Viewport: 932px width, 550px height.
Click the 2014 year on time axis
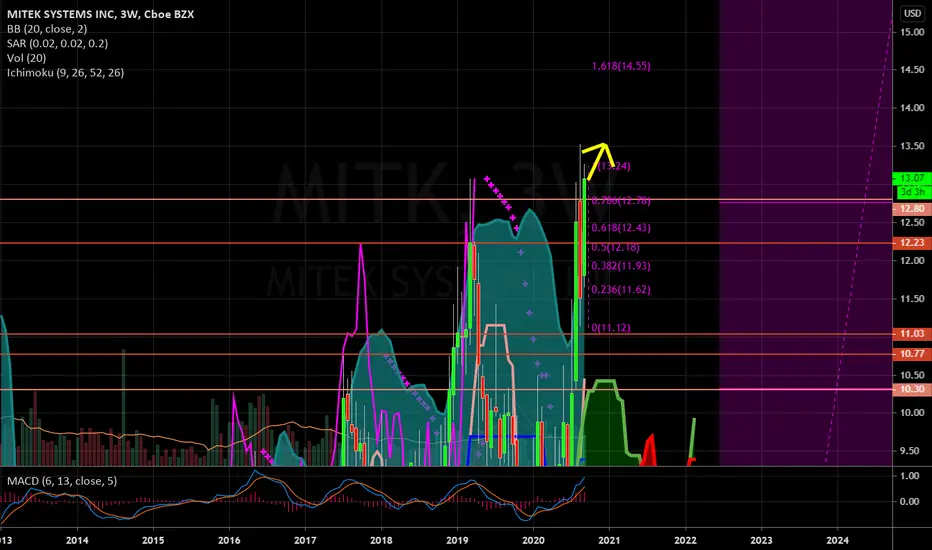click(x=77, y=540)
